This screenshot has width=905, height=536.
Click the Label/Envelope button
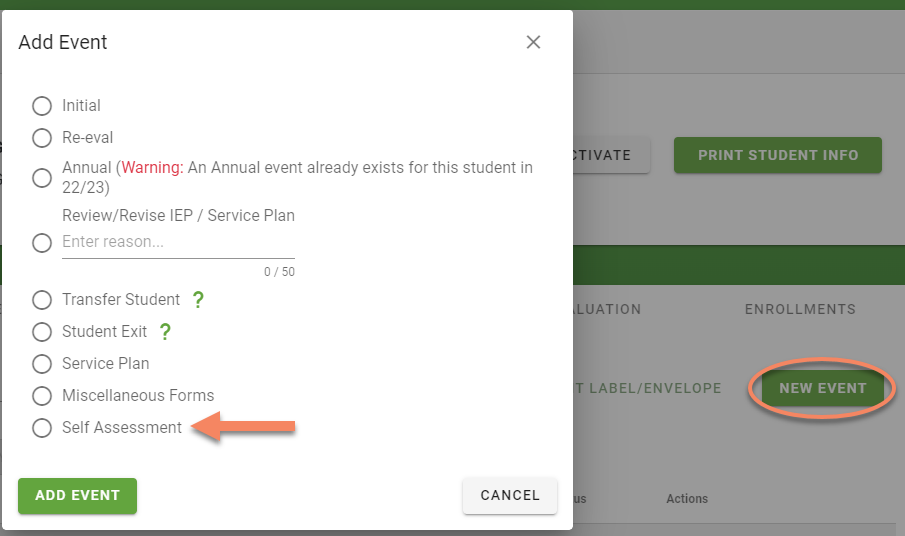(x=648, y=388)
